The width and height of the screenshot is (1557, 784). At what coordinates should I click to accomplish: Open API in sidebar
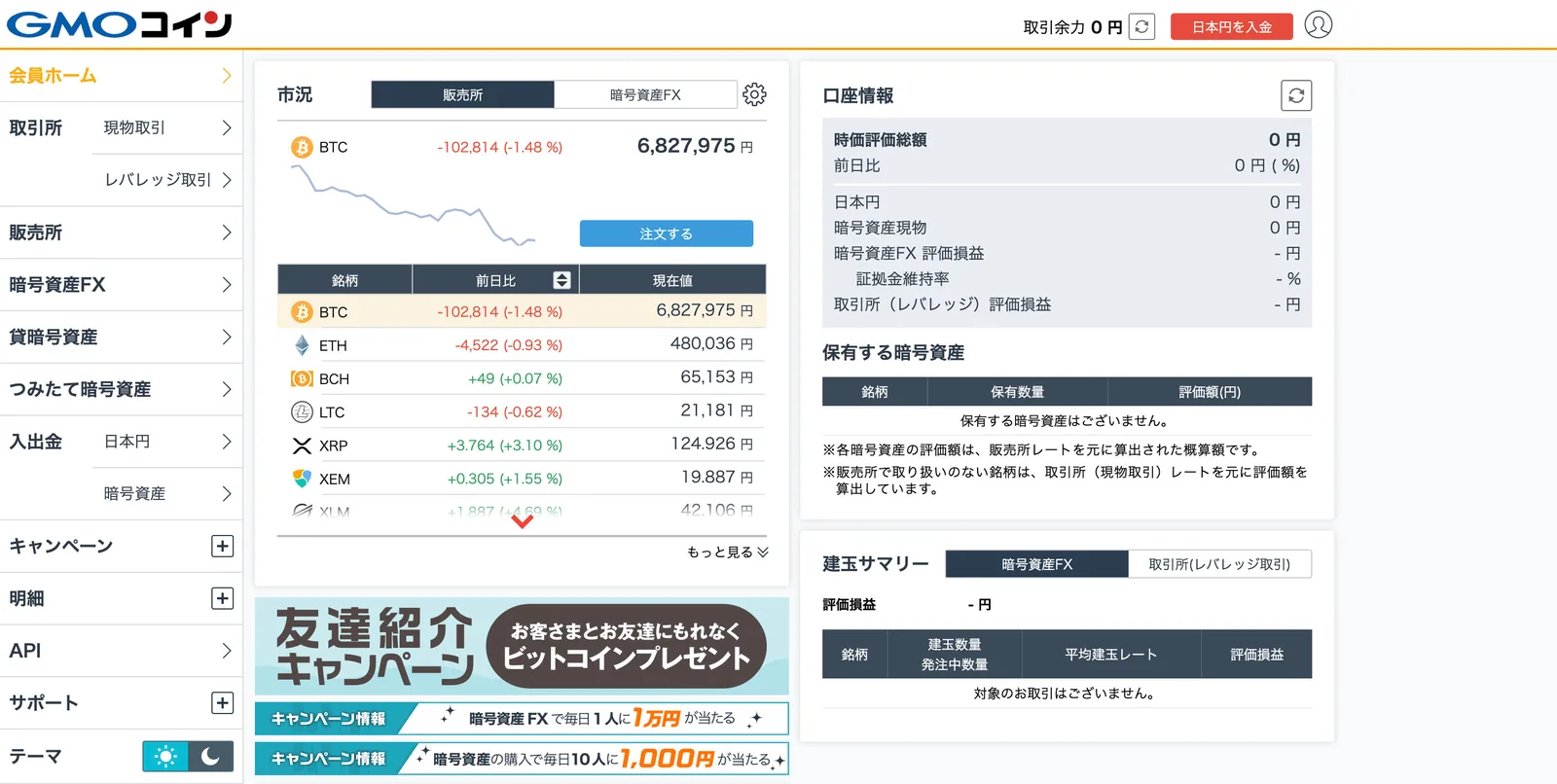pyautogui.click(x=121, y=651)
